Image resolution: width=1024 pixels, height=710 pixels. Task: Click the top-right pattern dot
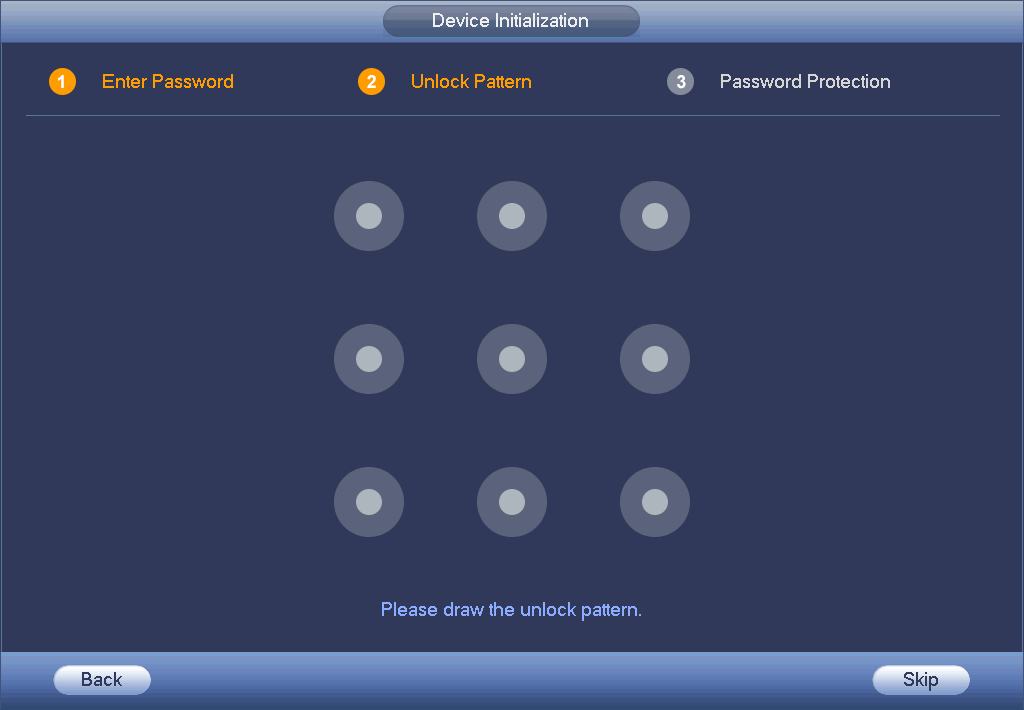tap(655, 216)
